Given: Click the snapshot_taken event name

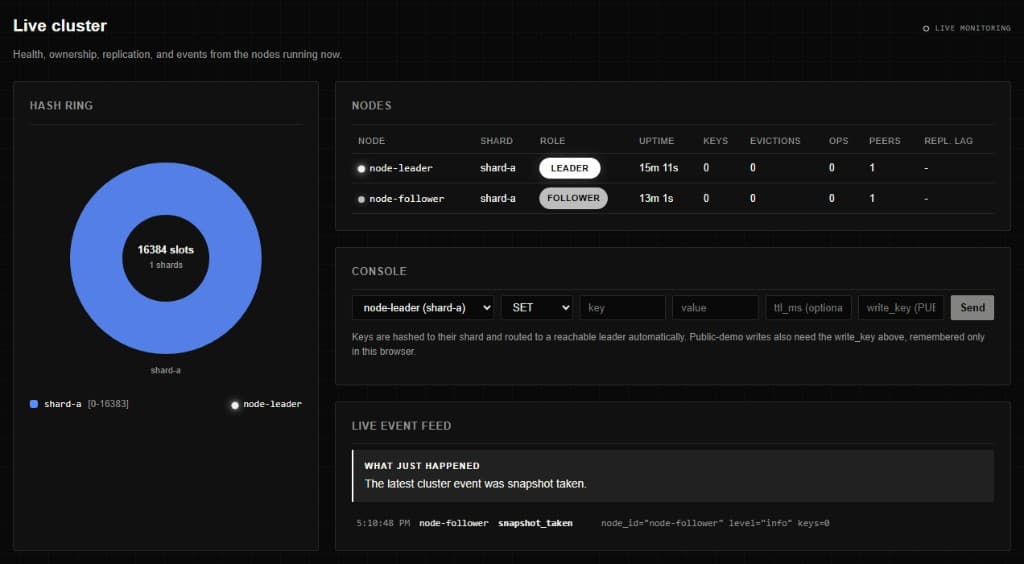Looking at the screenshot, I should coord(536,524).
